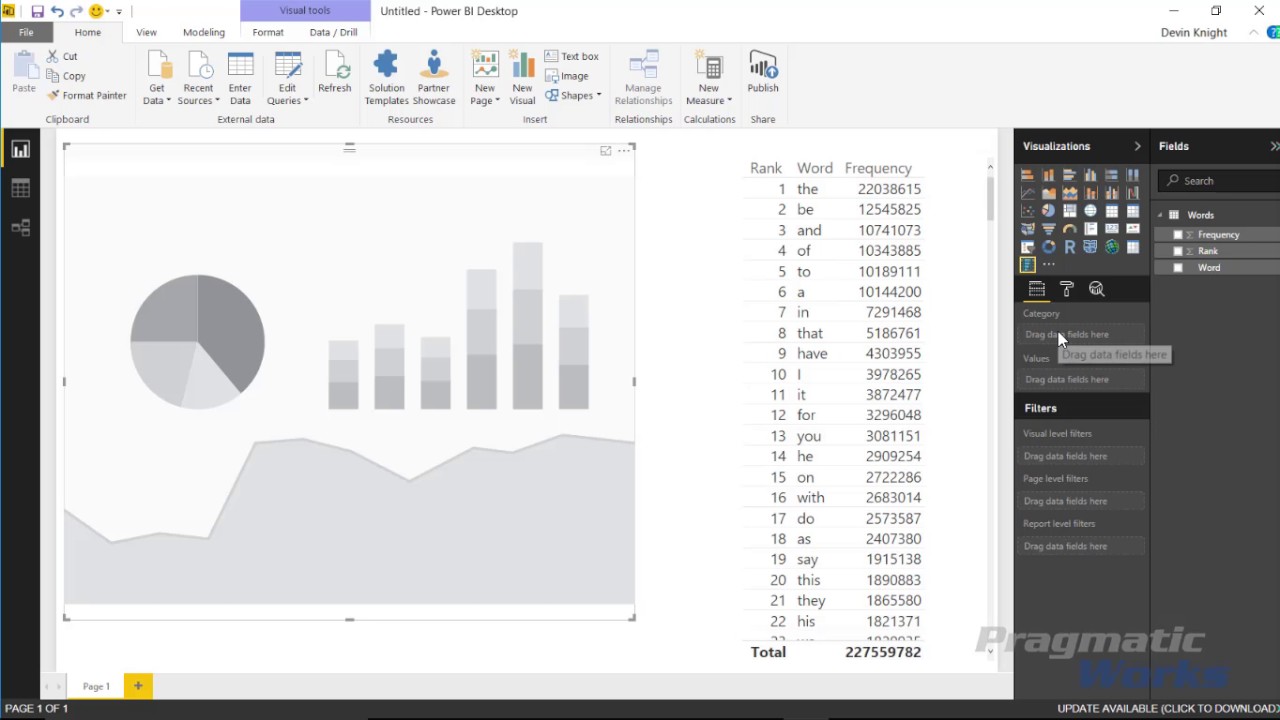Image resolution: width=1280 pixels, height=720 pixels.
Task: Click the Frequency column header in table
Action: click(x=878, y=168)
